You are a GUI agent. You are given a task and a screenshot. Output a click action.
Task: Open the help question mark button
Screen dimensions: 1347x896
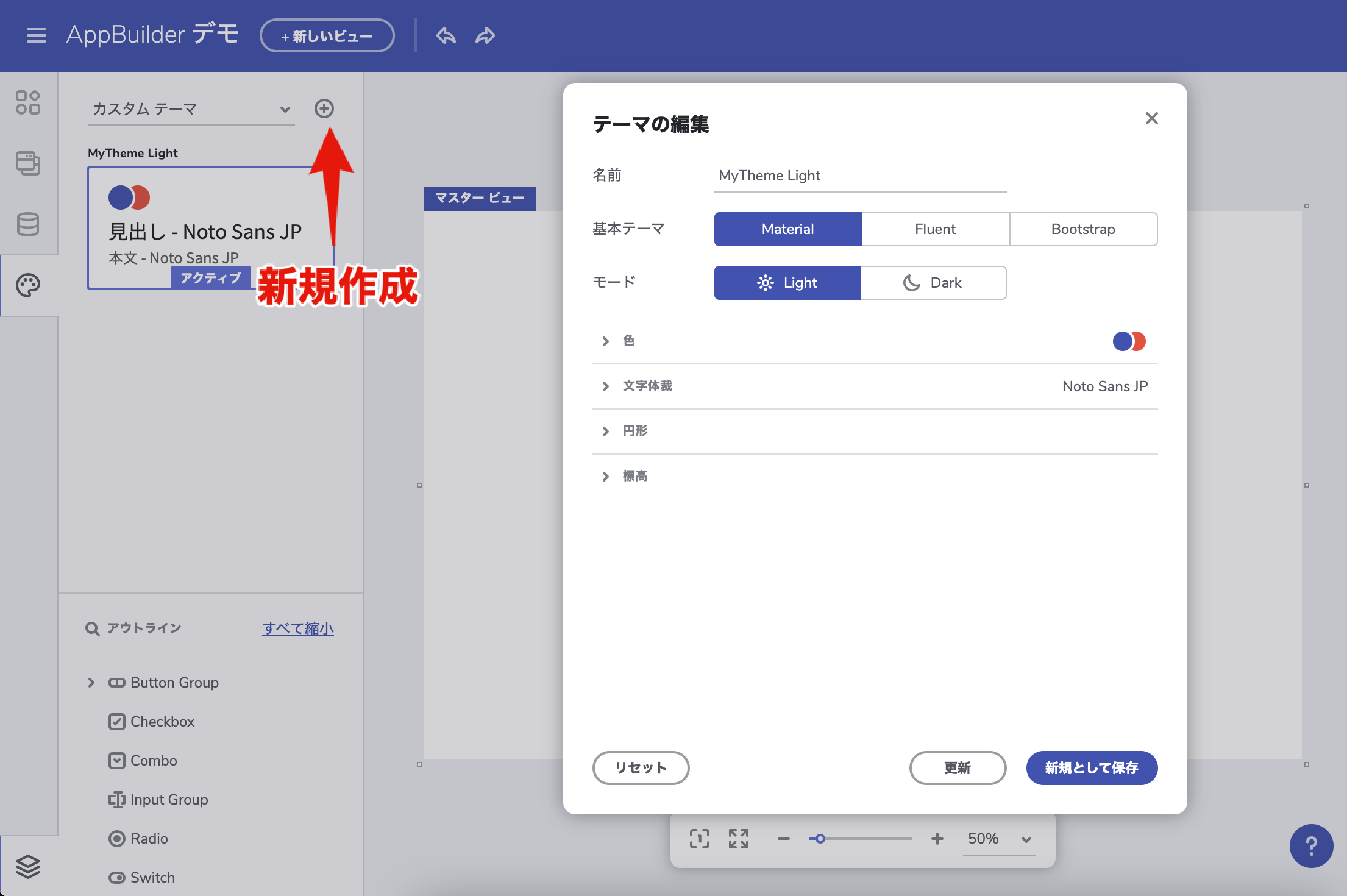pos(1312,847)
